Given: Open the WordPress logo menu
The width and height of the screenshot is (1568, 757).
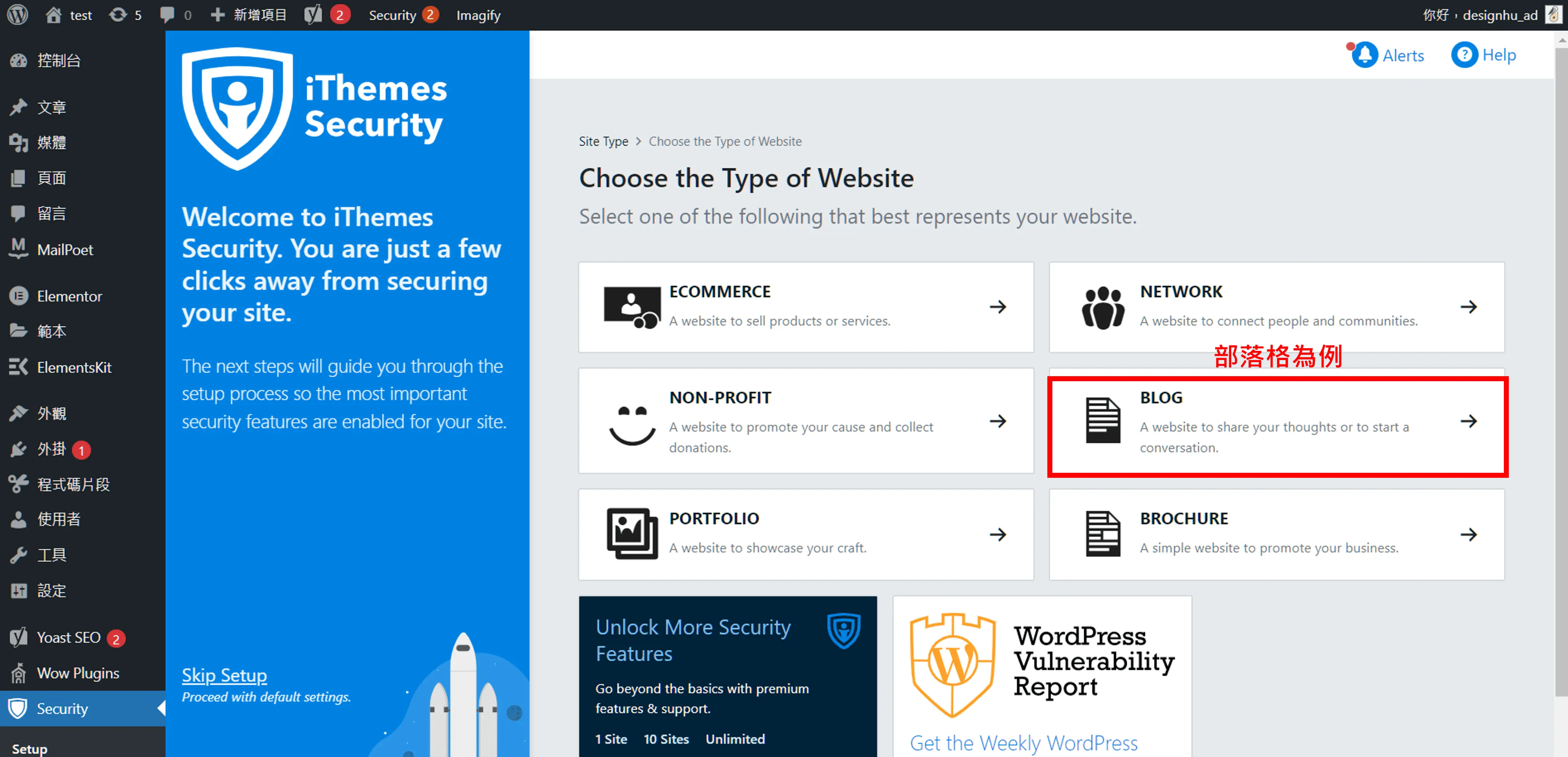Looking at the screenshot, I should click(x=18, y=15).
